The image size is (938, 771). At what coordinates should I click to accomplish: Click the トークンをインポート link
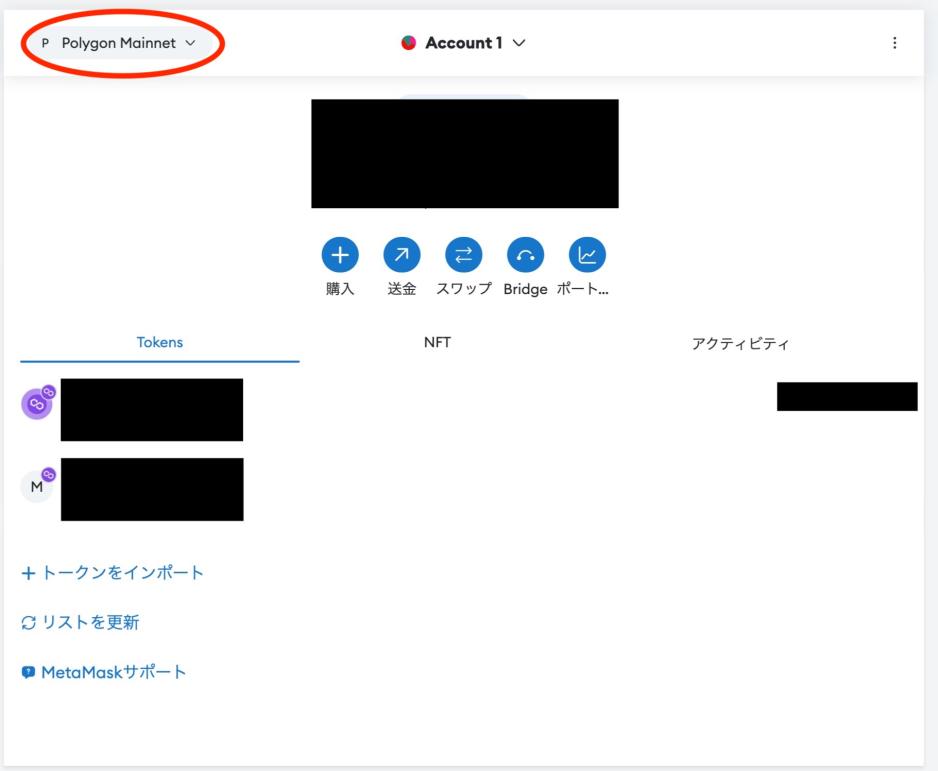113,573
